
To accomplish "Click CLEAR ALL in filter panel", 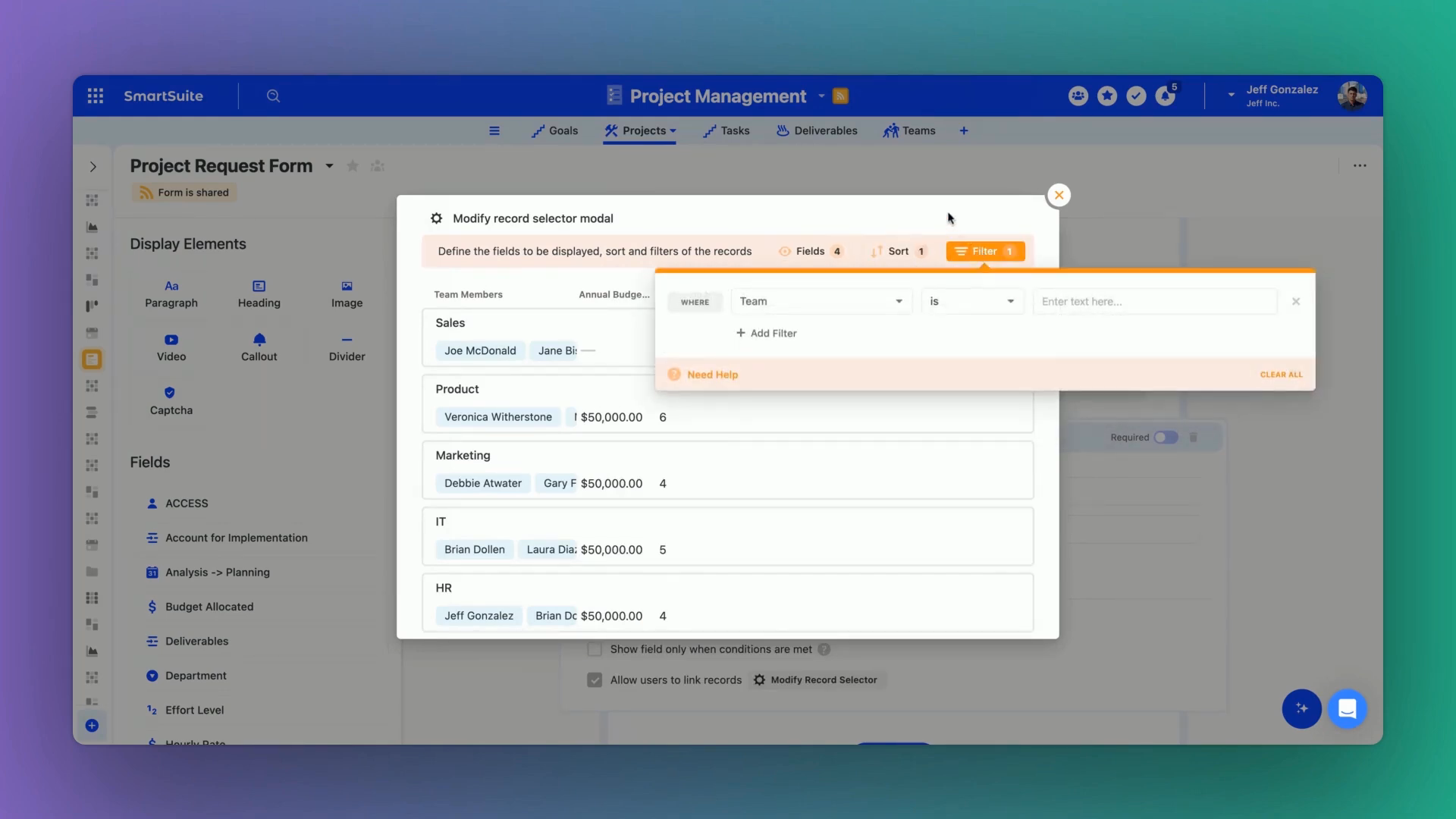I will (1281, 375).
